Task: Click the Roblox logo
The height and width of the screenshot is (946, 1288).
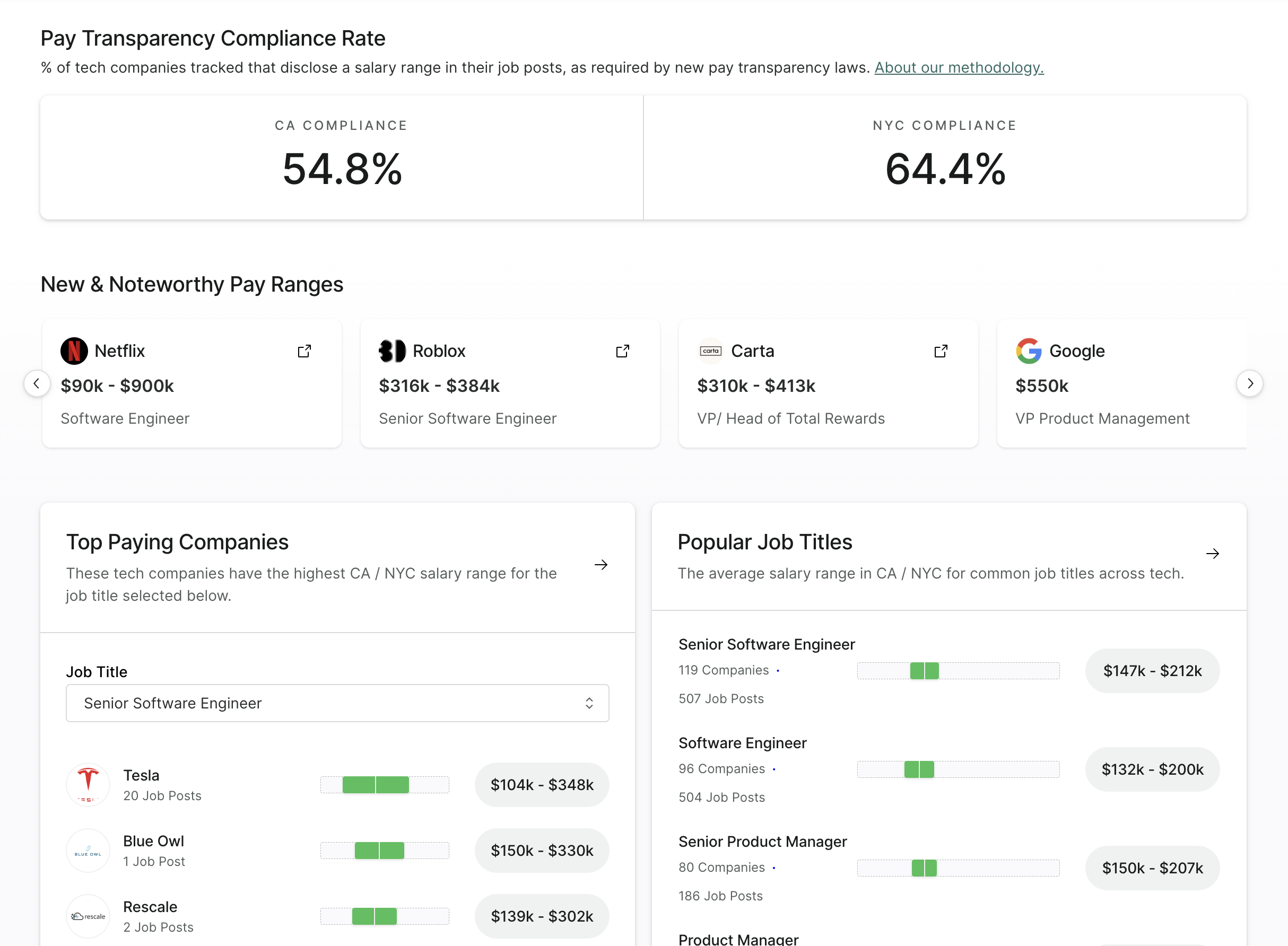Action: pos(393,351)
